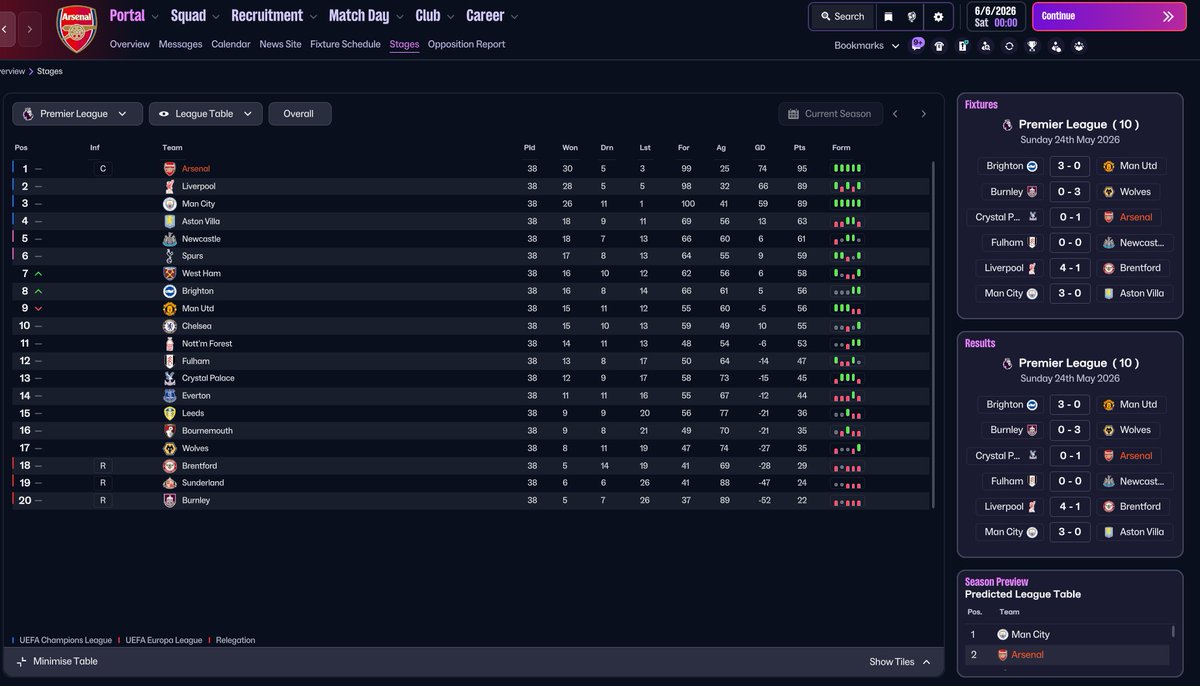Click Aston Villa team name in table

click(x=201, y=221)
